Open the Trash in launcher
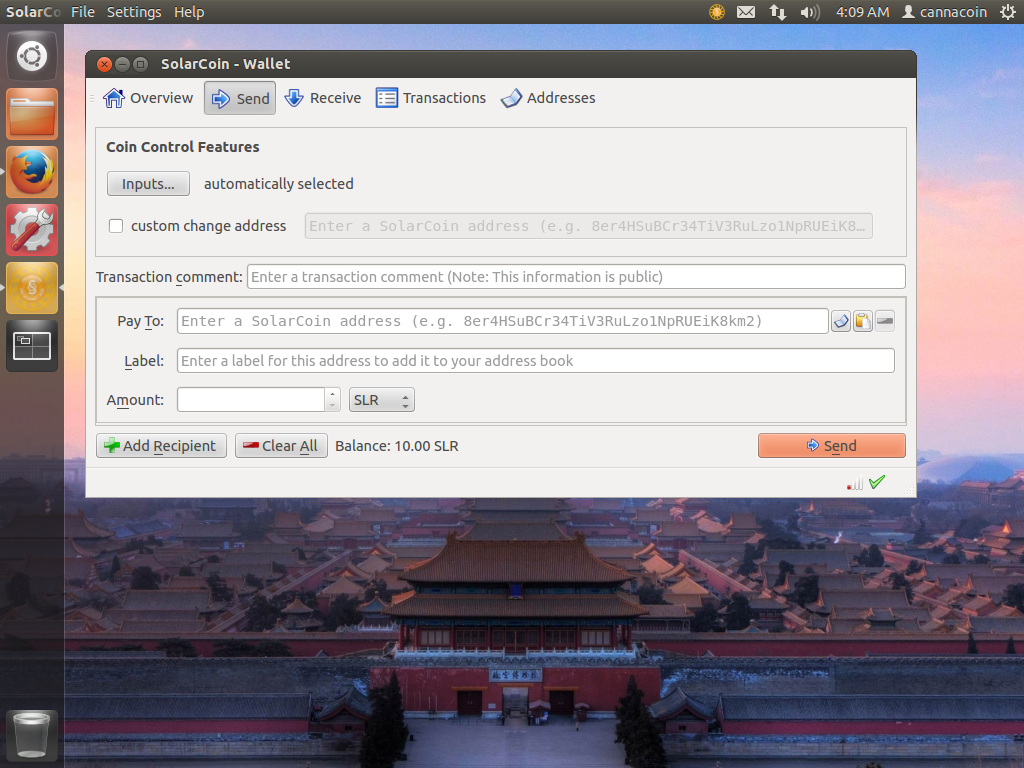This screenshot has width=1024, height=768. click(x=32, y=735)
